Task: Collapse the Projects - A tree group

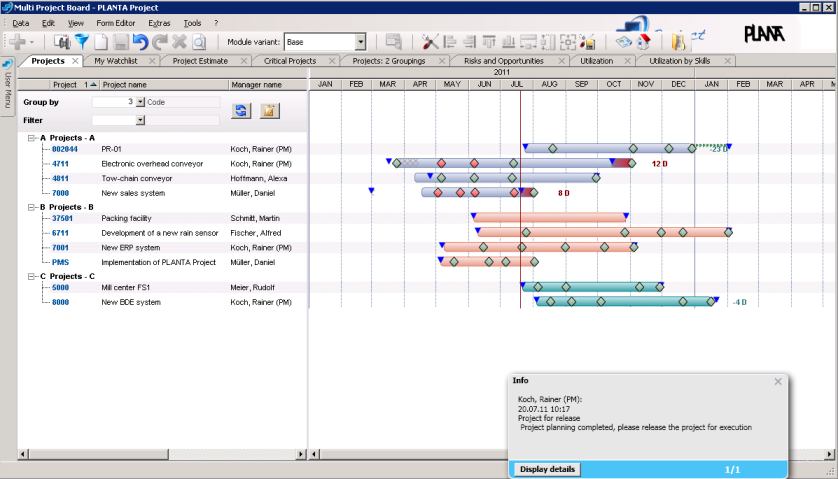Action: (31, 138)
